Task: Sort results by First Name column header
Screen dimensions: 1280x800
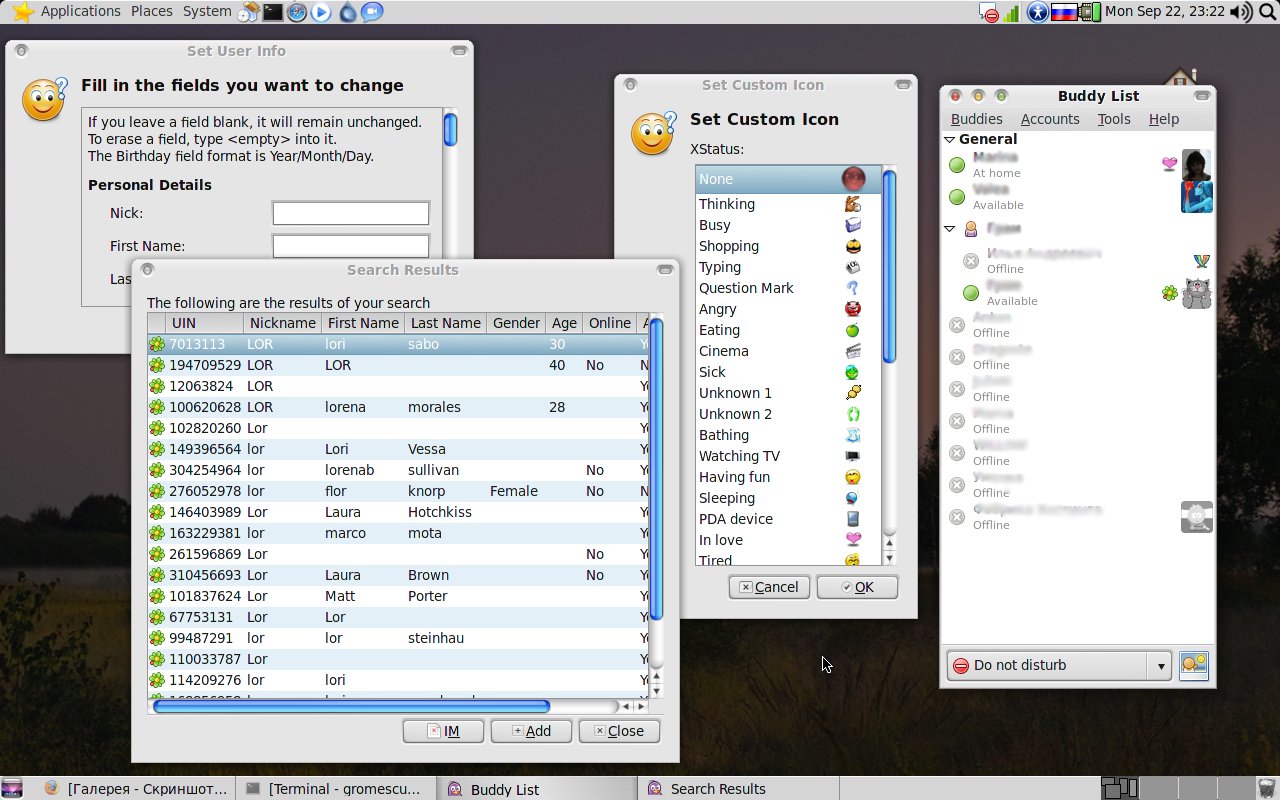Action: coord(363,323)
